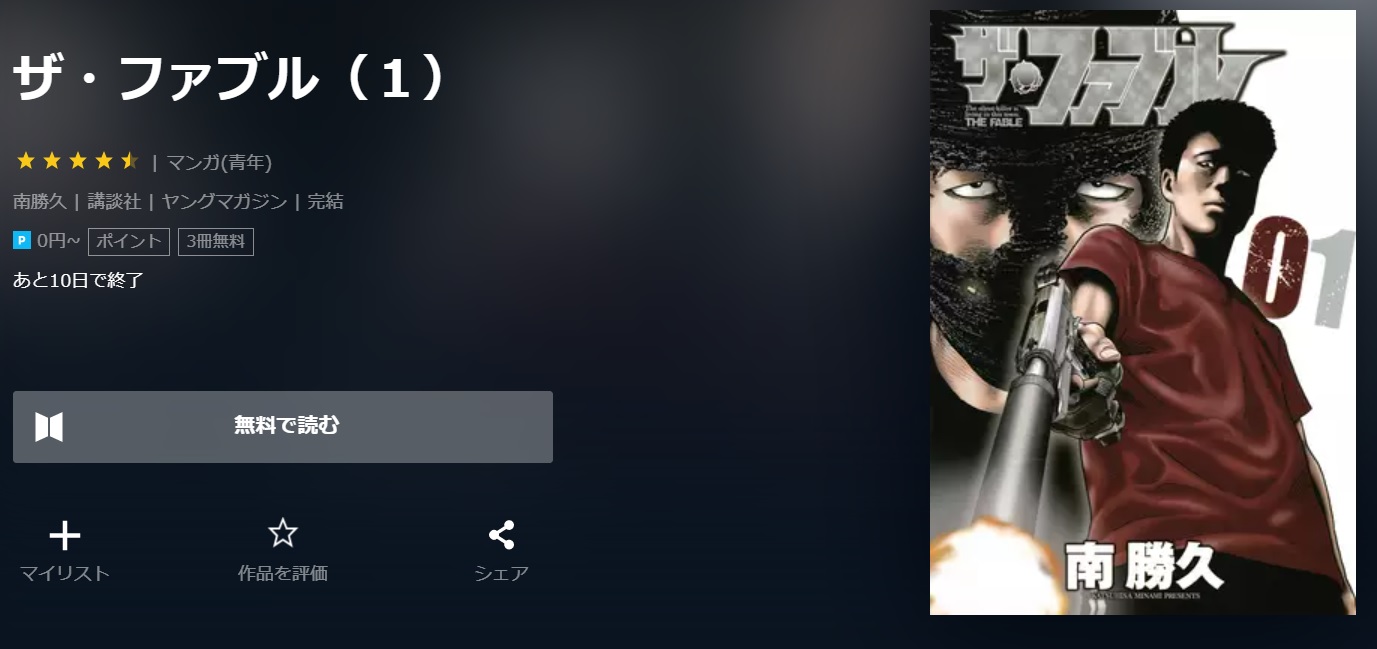The width and height of the screenshot is (1377, 649).
Task: Click the ザ・ファブル cover image
Action: pos(1143,312)
